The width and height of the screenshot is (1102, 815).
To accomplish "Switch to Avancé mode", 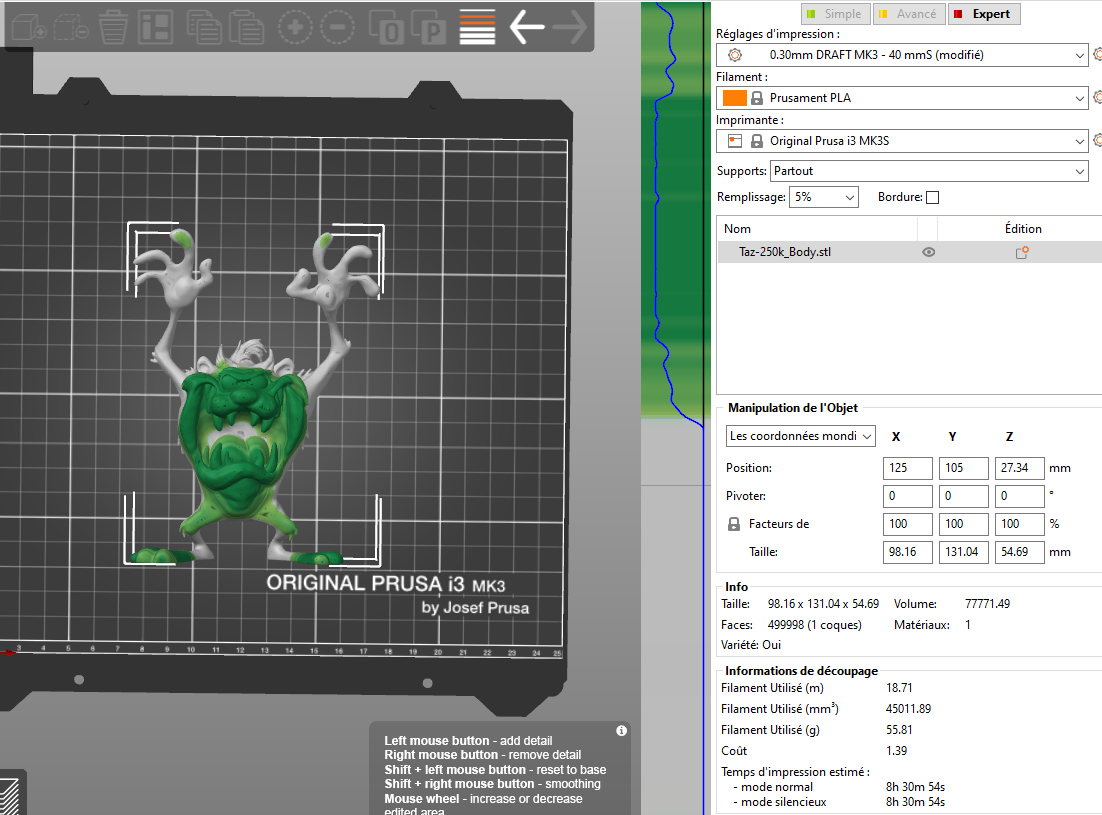I will point(908,14).
